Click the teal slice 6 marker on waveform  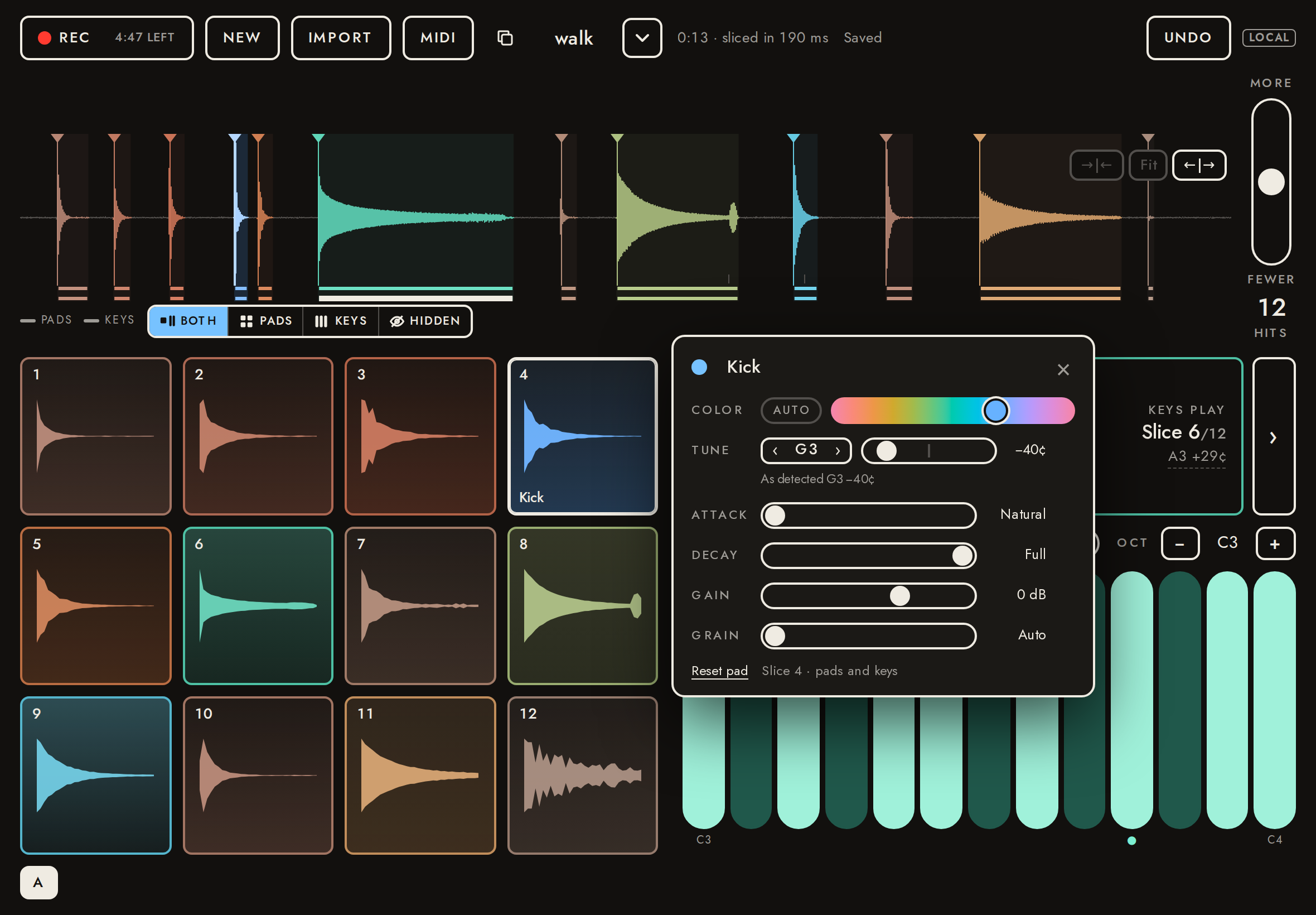coord(318,138)
